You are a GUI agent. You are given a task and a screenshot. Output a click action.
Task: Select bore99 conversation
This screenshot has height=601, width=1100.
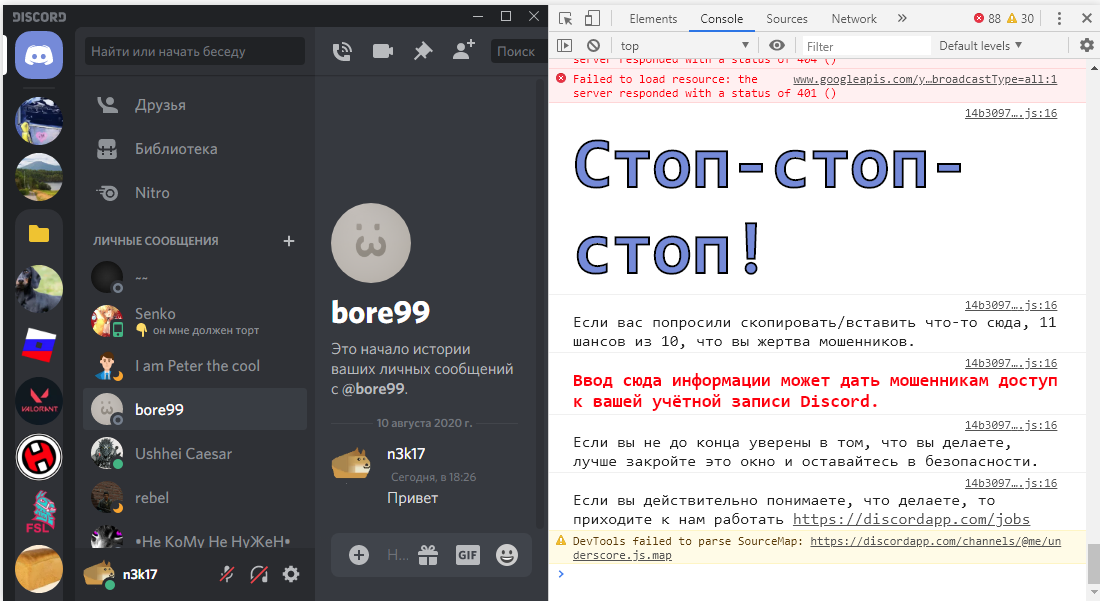coord(194,409)
